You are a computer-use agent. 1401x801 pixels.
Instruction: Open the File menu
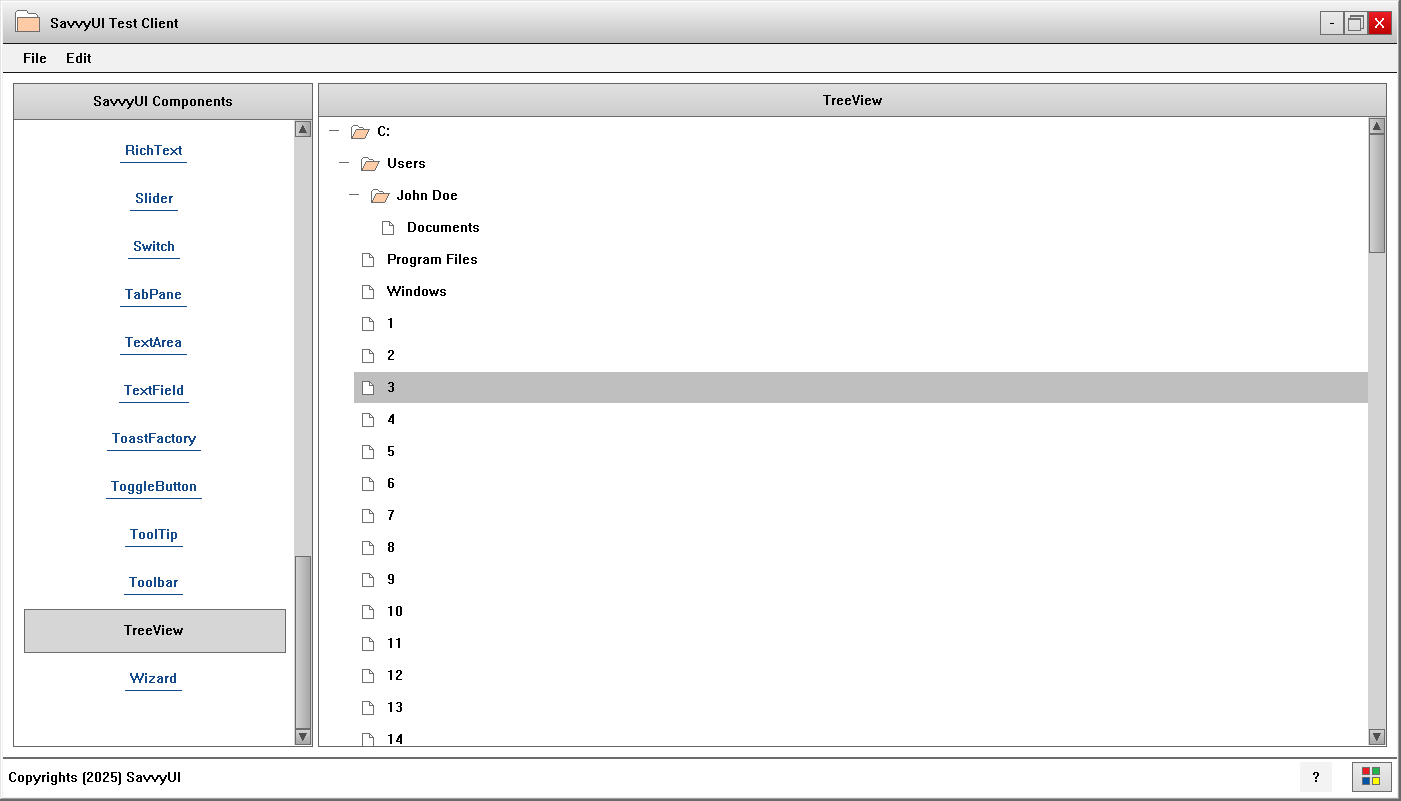tap(35, 58)
